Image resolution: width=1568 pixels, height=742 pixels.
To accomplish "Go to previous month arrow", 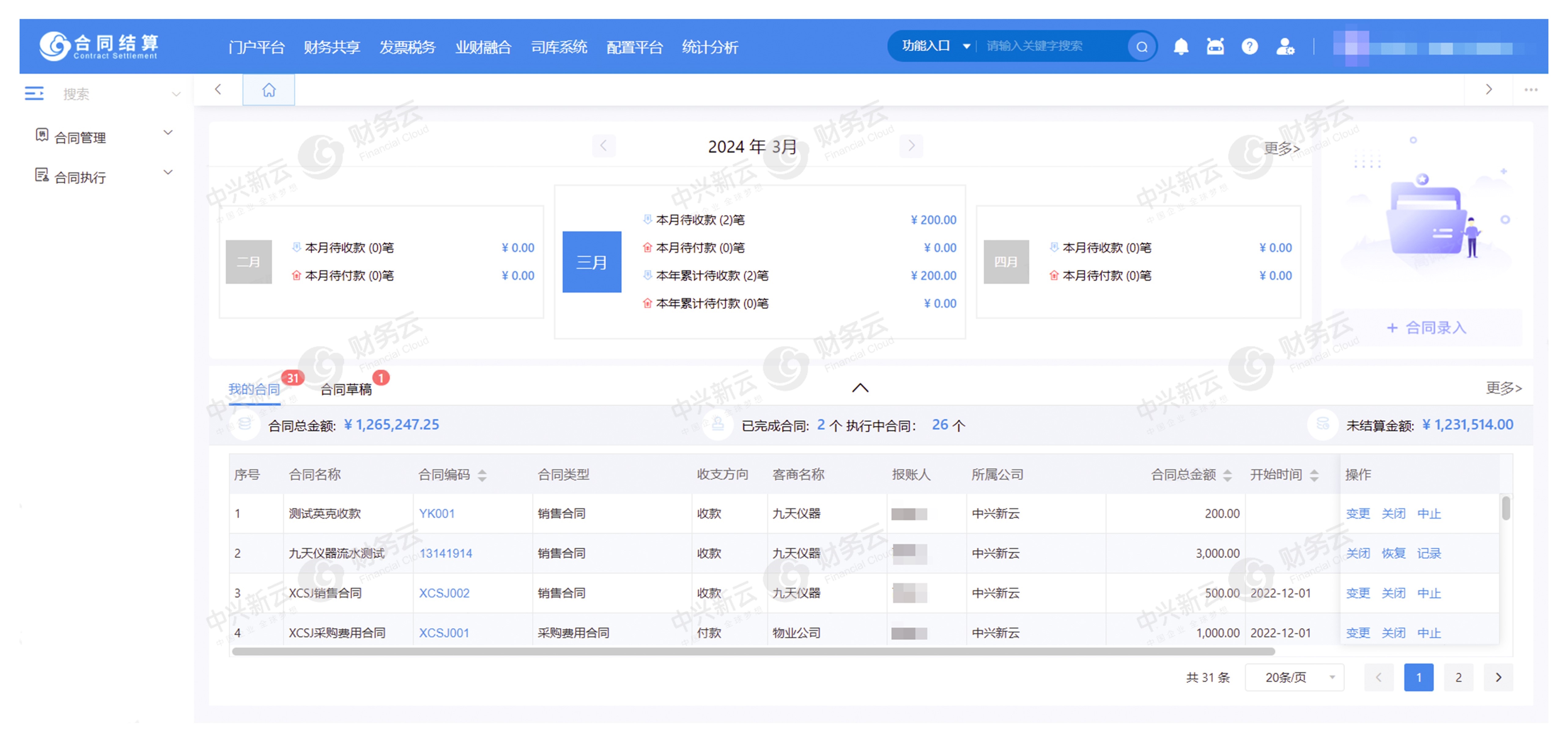I will point(603,146).
